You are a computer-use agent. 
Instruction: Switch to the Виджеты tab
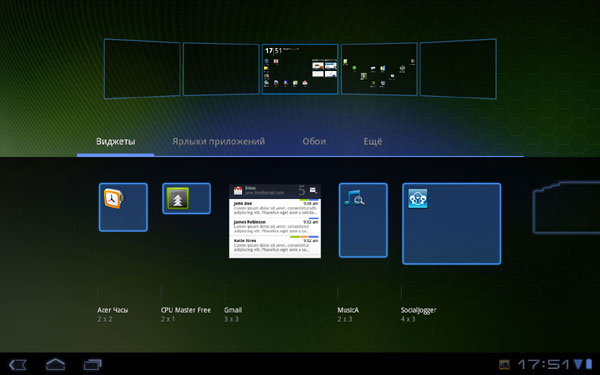[x=116, y=142]
